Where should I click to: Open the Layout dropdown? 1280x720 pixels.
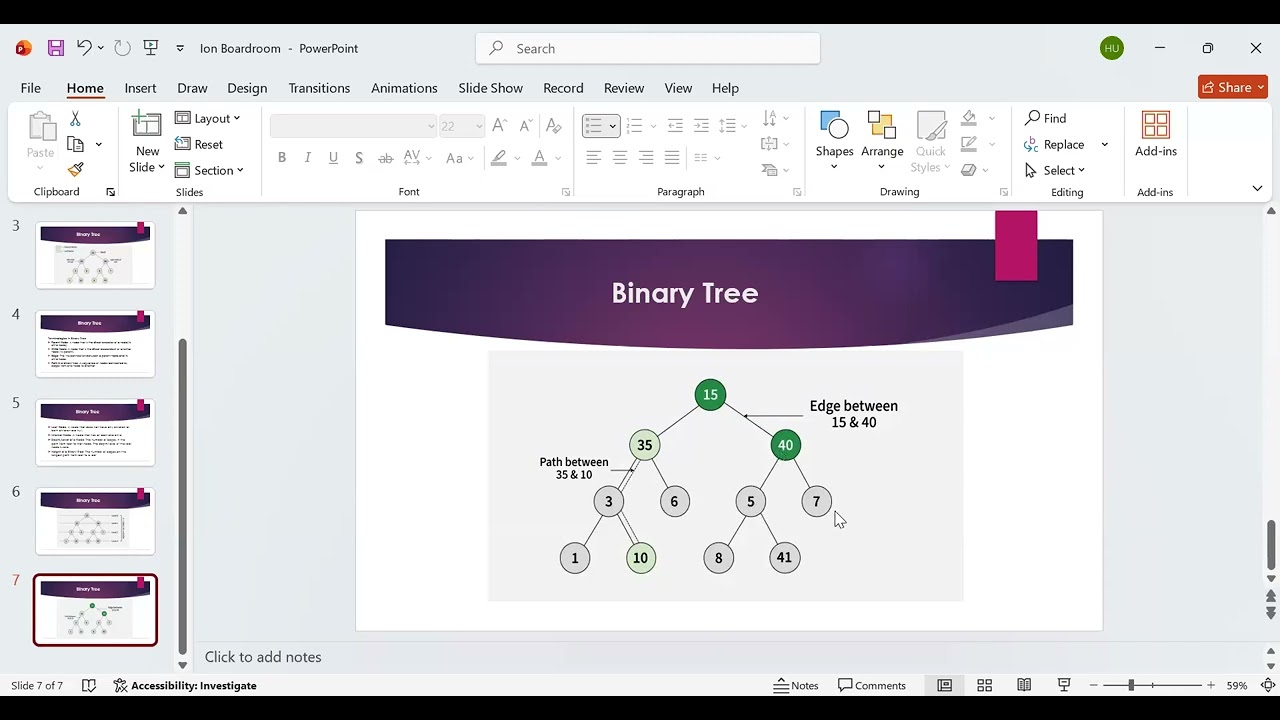(x=208, y=118)
